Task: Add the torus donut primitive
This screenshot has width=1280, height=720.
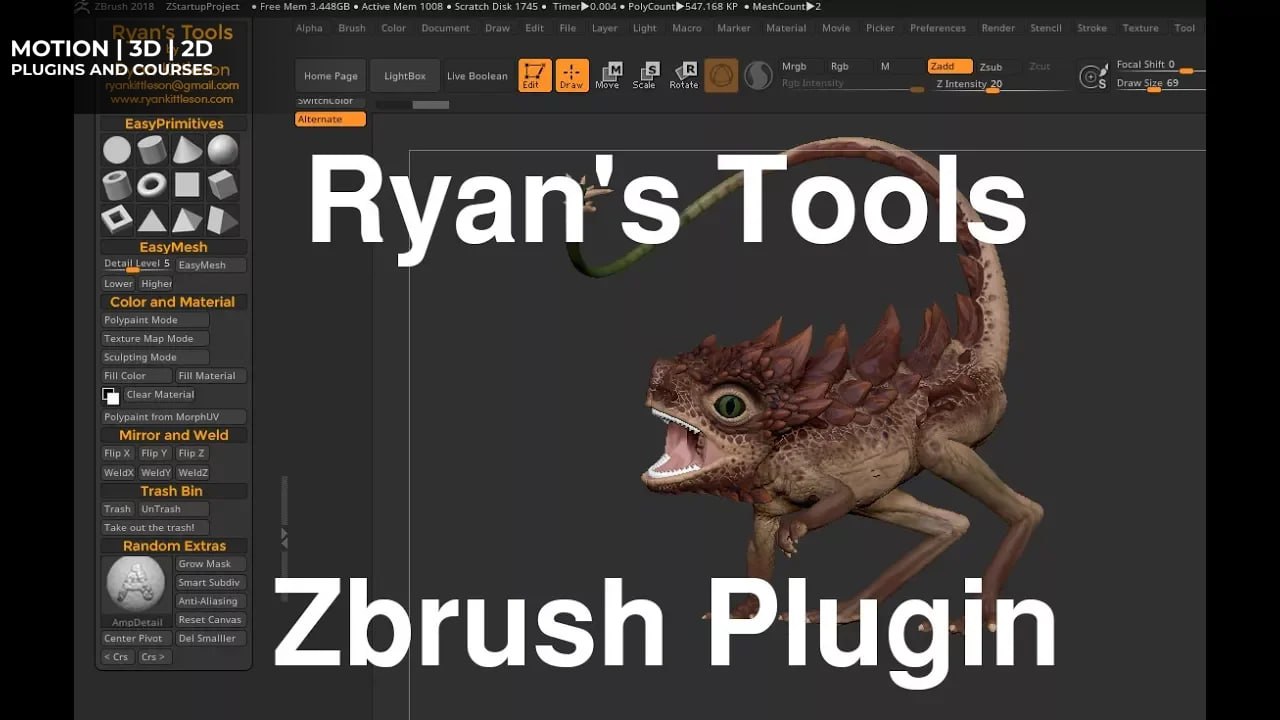Action: 152,185
